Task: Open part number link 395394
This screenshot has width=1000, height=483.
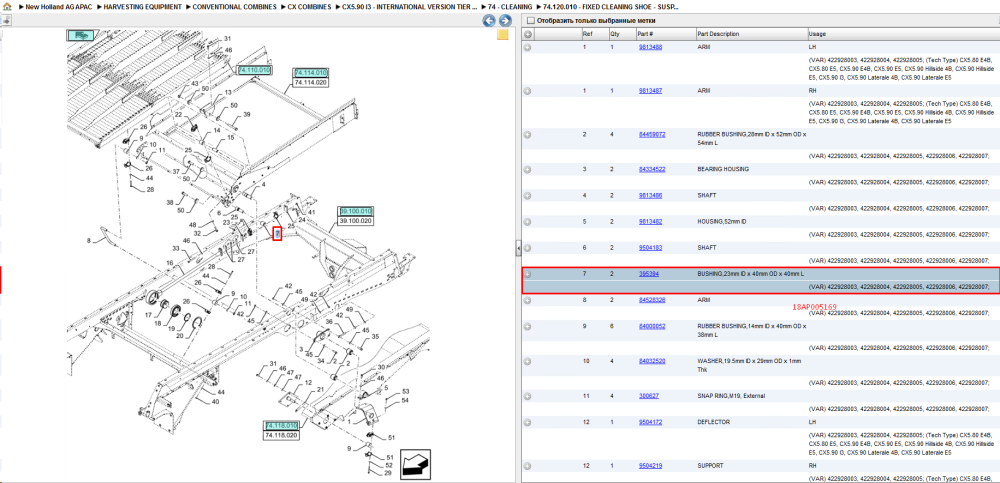Action: [649, 274]
